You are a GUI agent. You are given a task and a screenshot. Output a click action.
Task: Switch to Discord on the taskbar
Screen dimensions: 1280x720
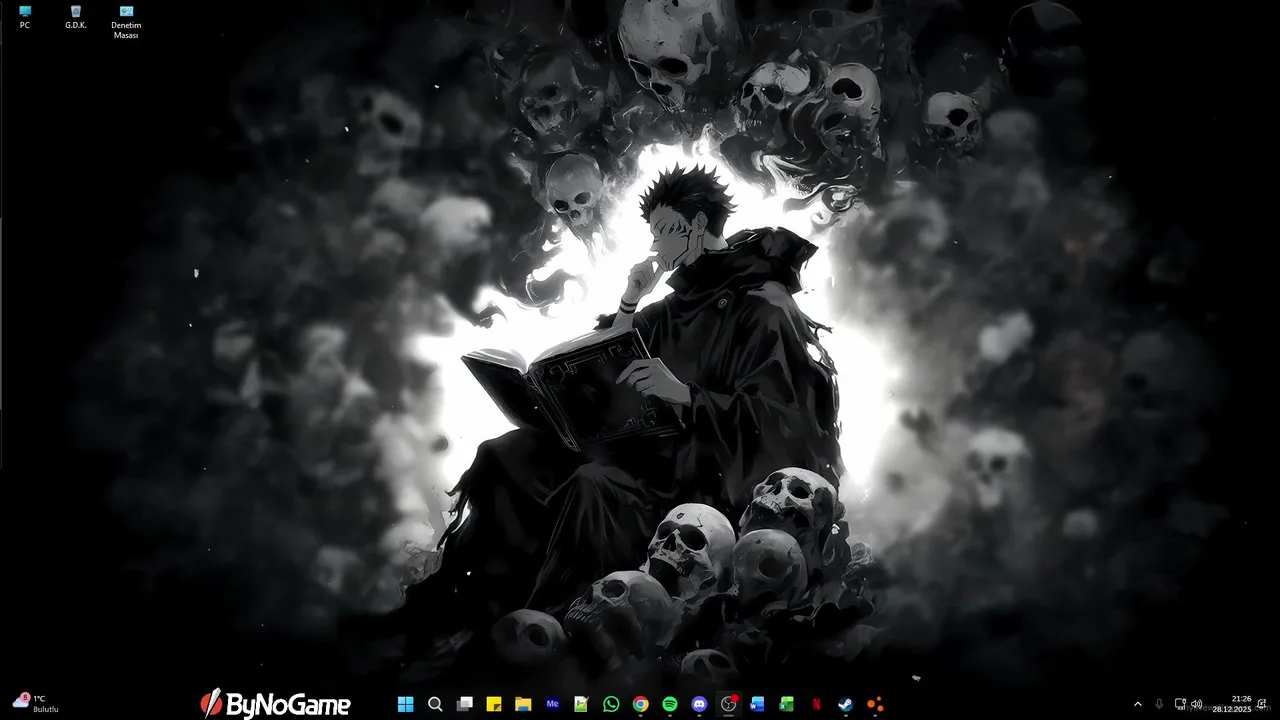(699, 704)
